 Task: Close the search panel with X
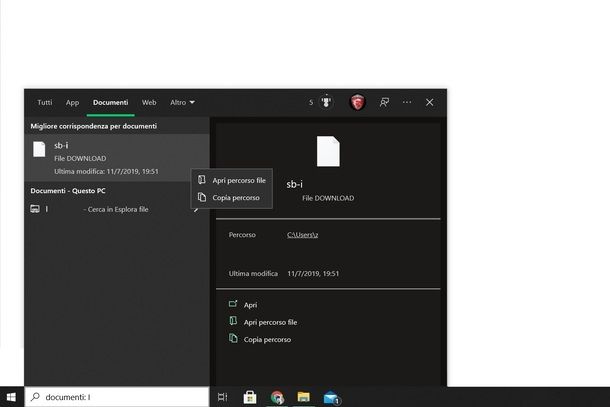429,102
